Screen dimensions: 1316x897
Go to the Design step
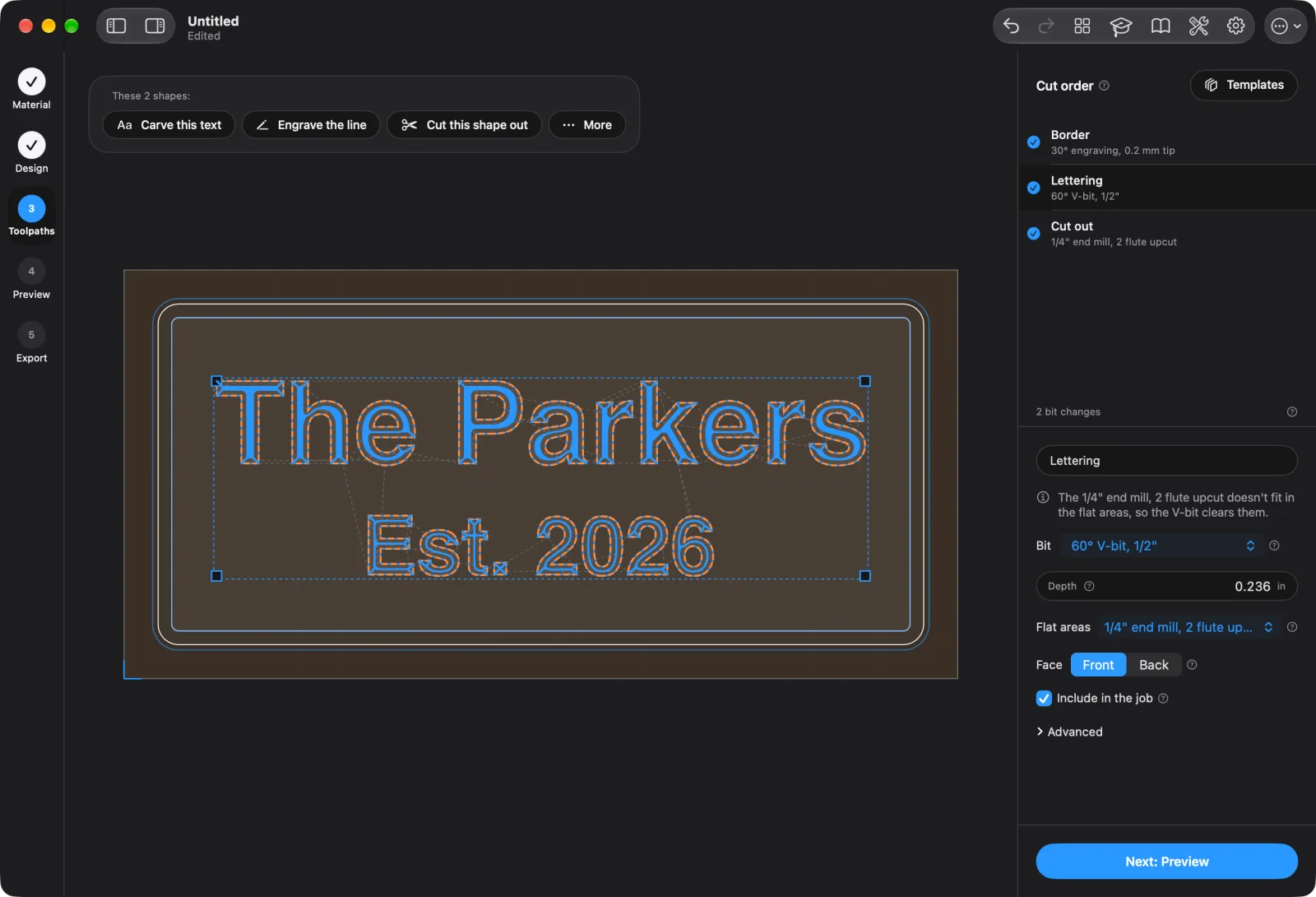pyautogui.click(x=31, y=152)
